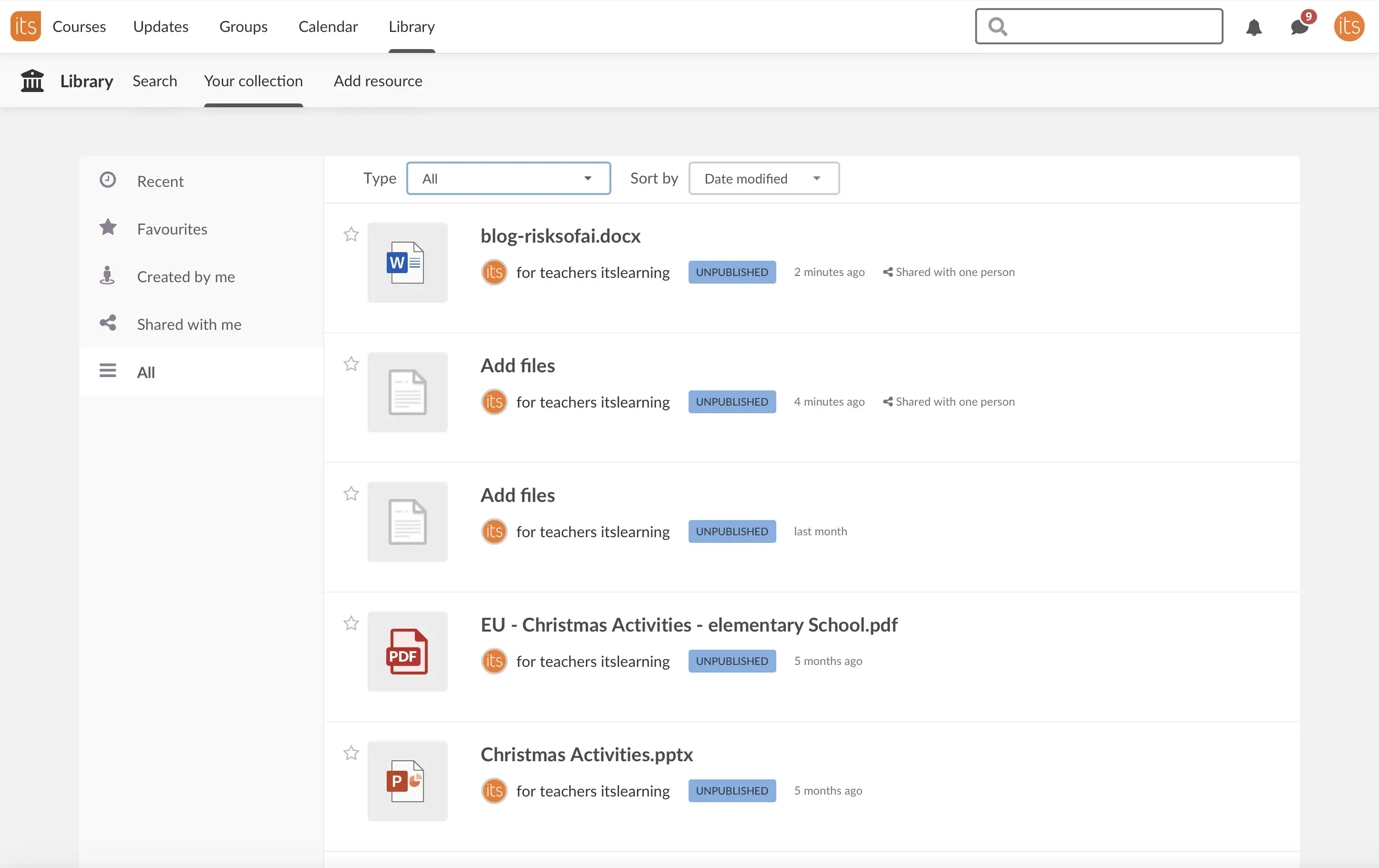Click the PDF icon for Christmas Activities
The width and height of the screenshot is (1379, 868).
tap(407, 652)
